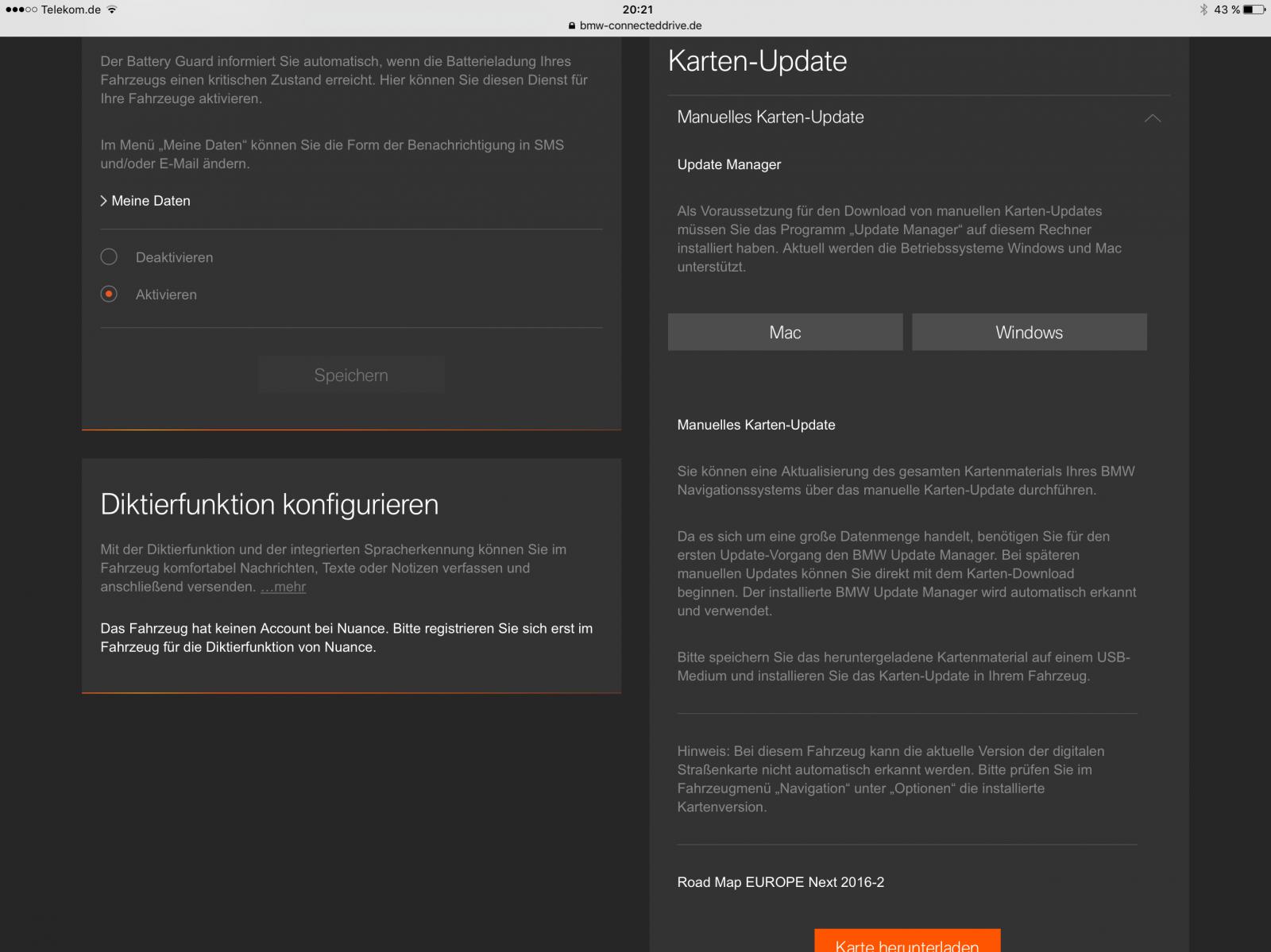The image size is (1271, 952).
Task: Click the Diktierfunktion konfigurieren heading
Action: 269,504
